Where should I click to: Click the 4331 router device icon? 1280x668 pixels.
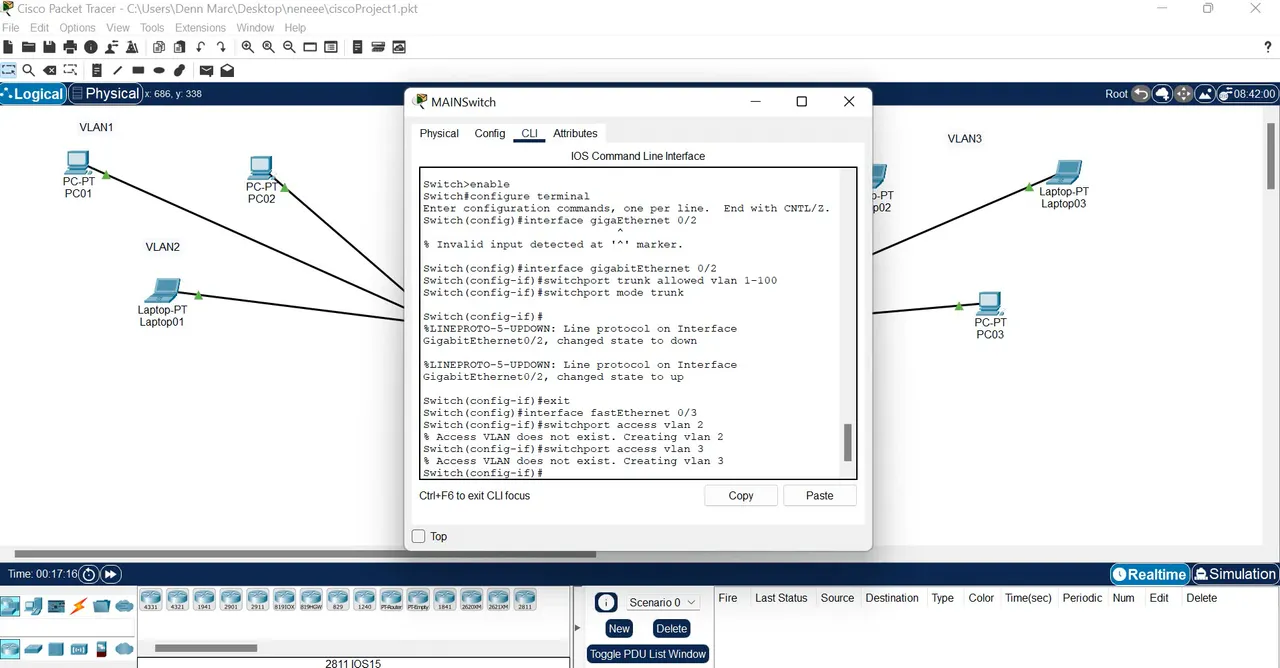point(151,600)
